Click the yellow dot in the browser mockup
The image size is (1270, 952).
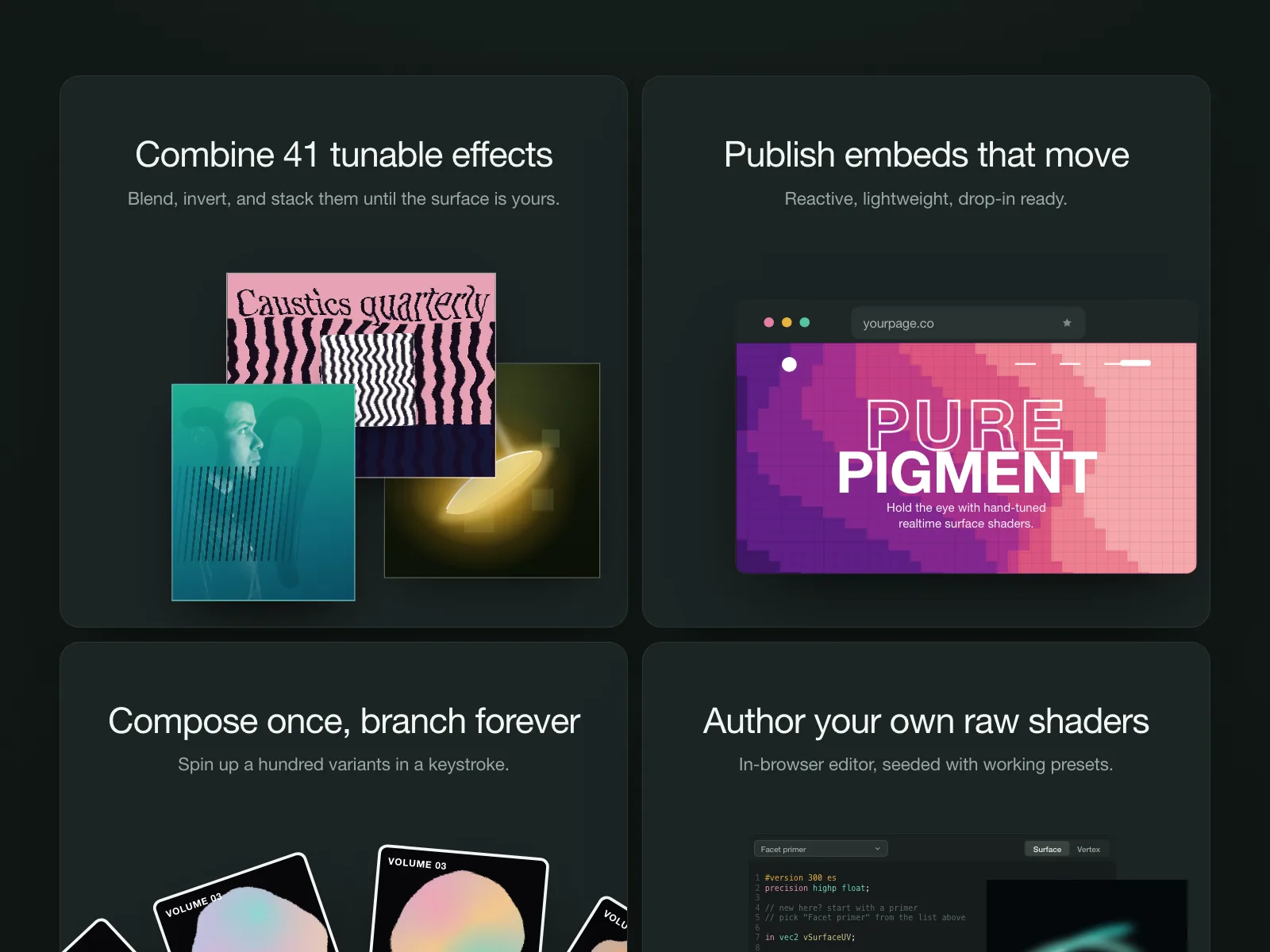(787, 322)
